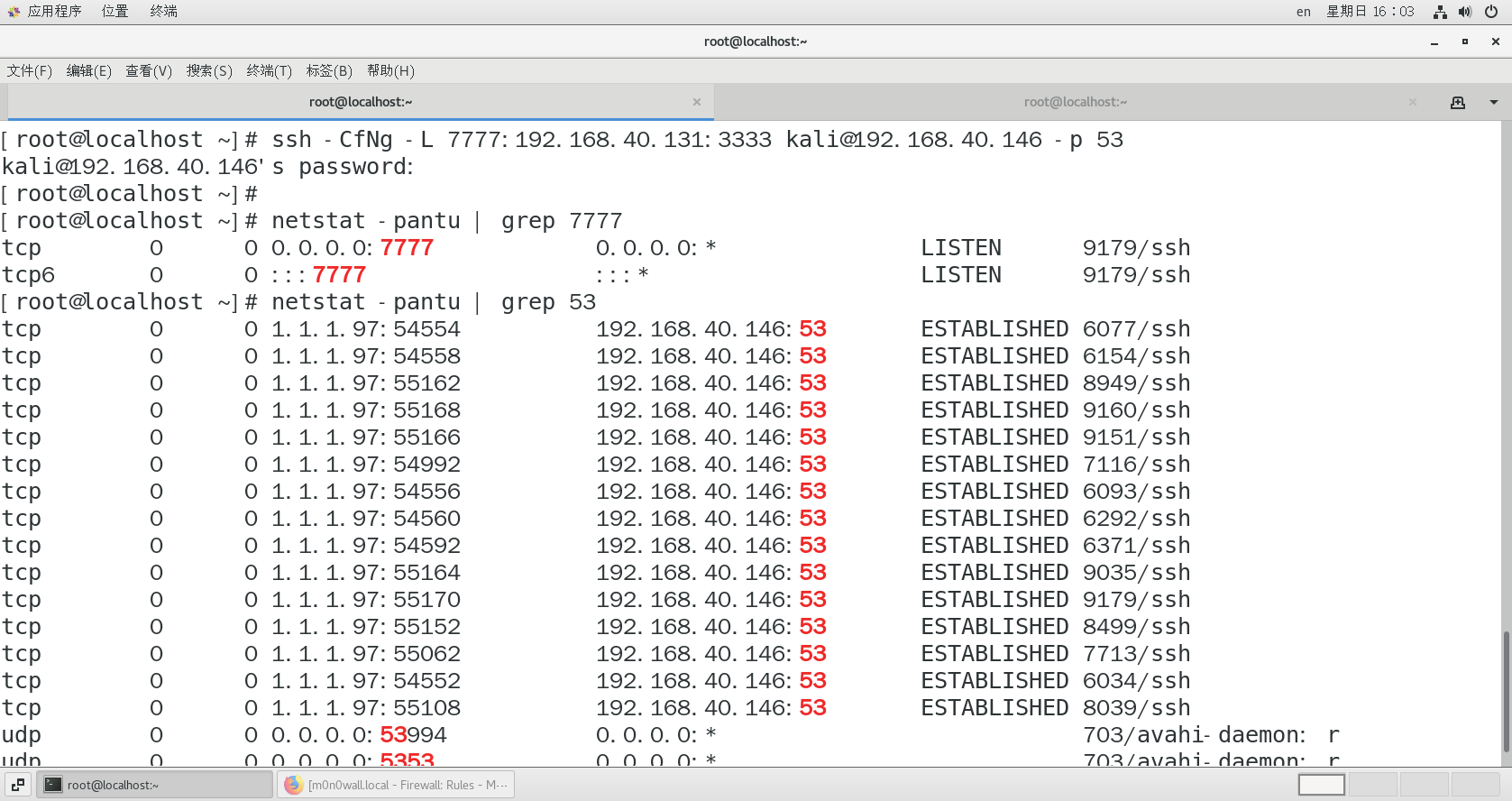Open the 终端(T) menu in menubar
The image size is (1512, 801).
pyautogui.click(x=270, y=71)
